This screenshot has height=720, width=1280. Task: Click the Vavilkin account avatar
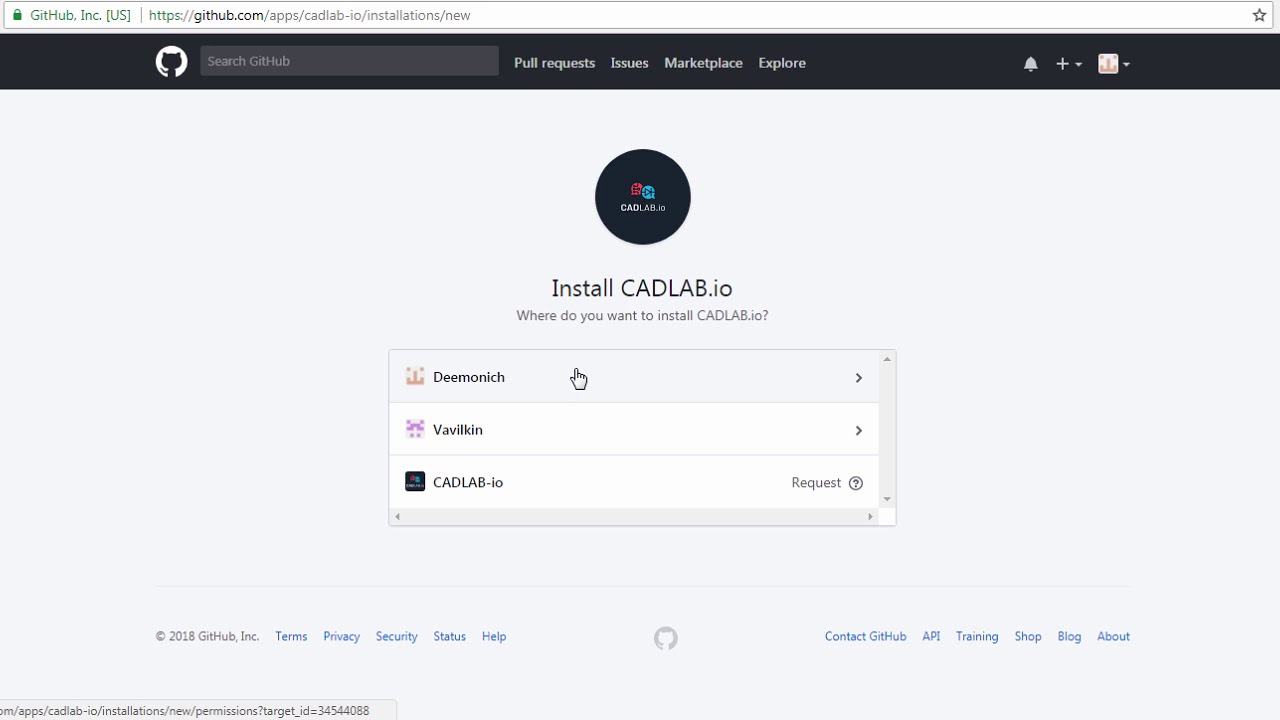pos(415,430)
